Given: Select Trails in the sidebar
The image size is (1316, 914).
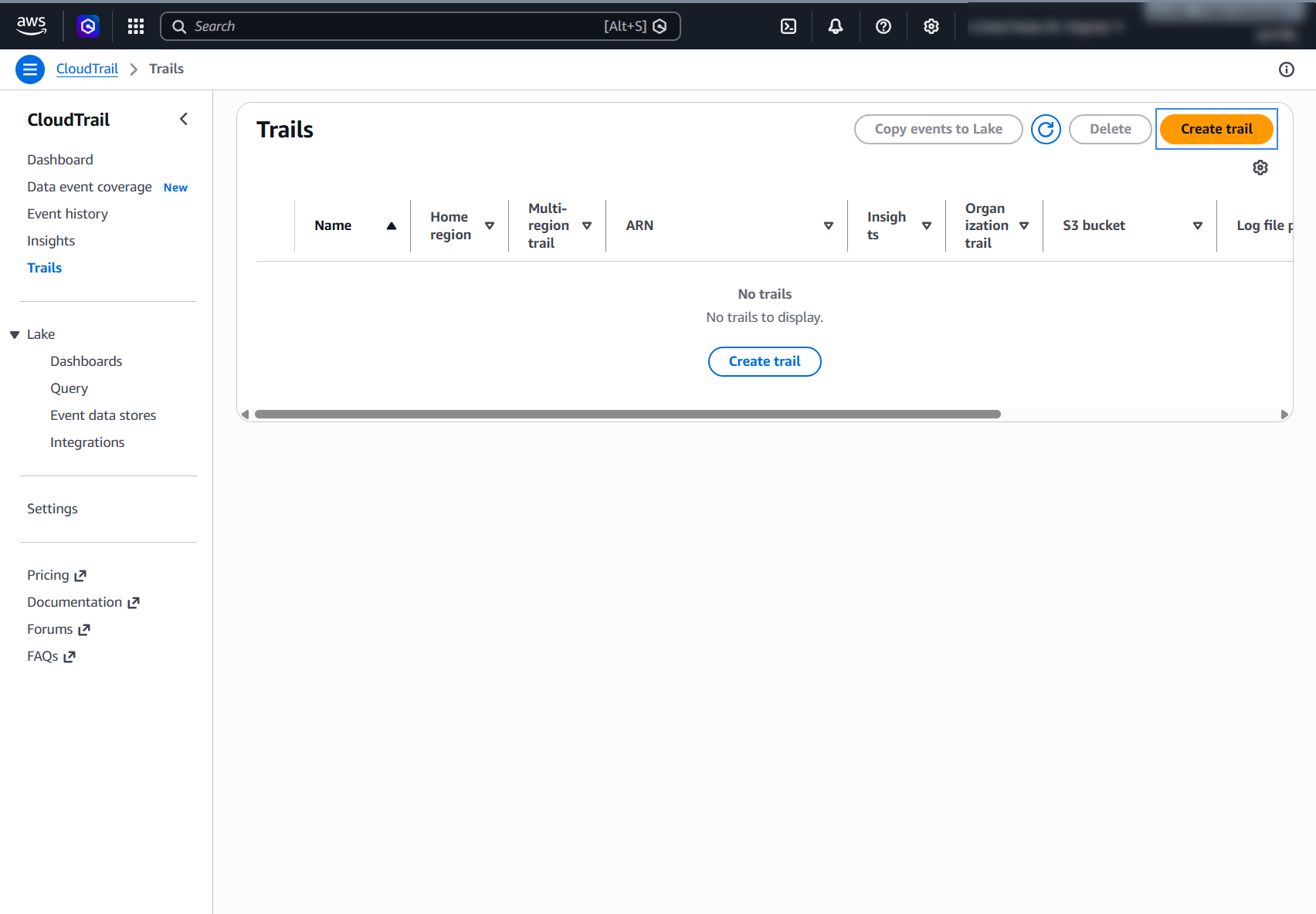Looking at the screenshot, I should [x=44, y=268].
